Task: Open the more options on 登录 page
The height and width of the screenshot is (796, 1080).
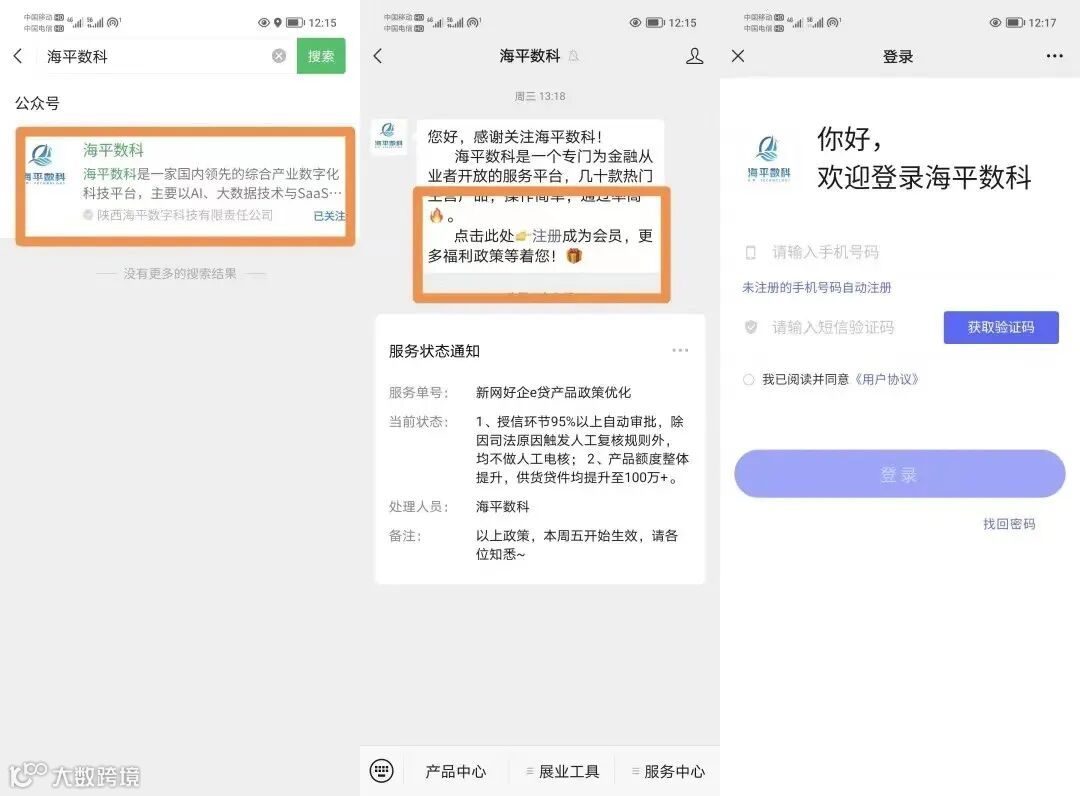Action: [1055, 56]
